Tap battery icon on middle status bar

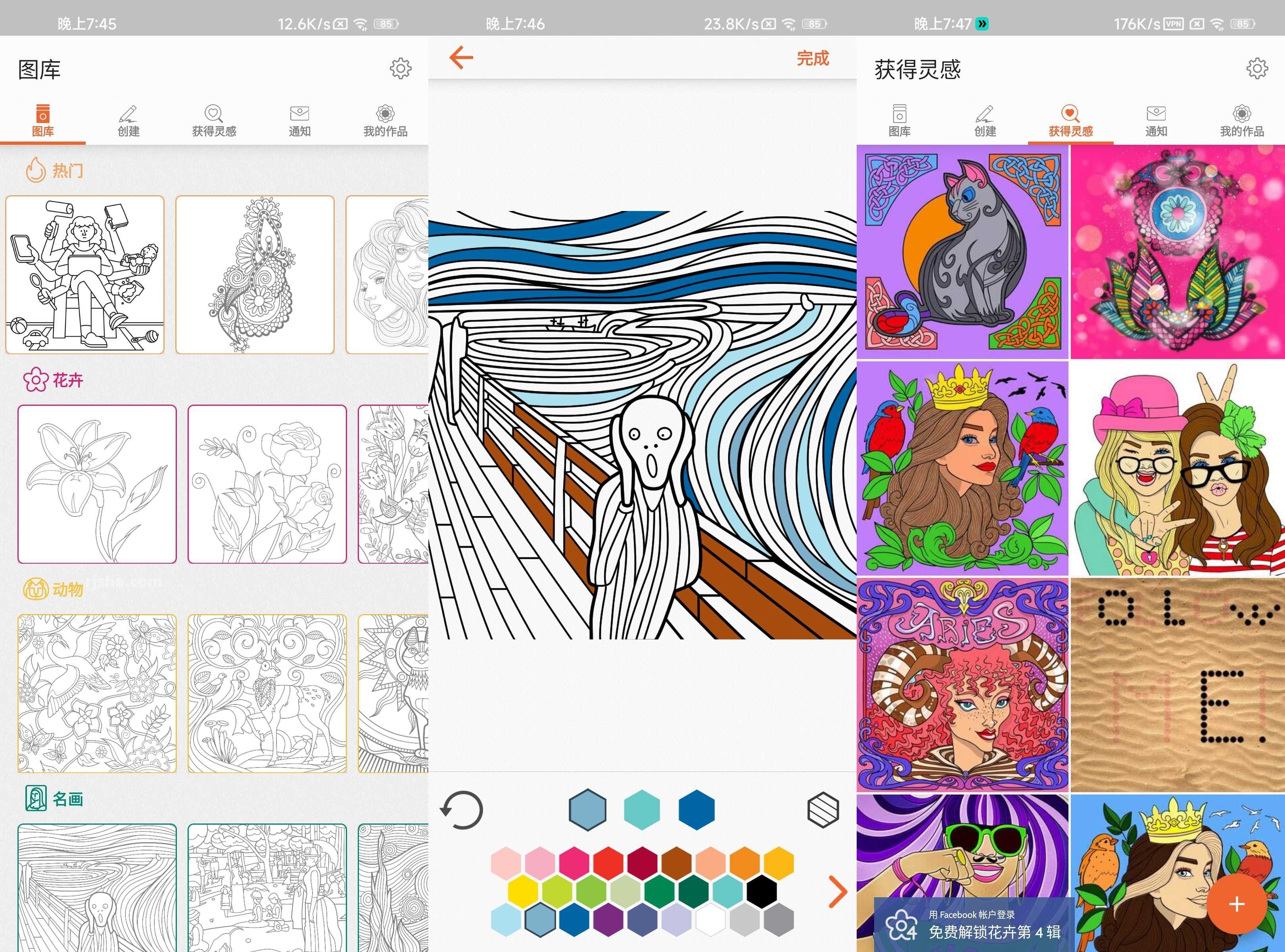[815, 24]
